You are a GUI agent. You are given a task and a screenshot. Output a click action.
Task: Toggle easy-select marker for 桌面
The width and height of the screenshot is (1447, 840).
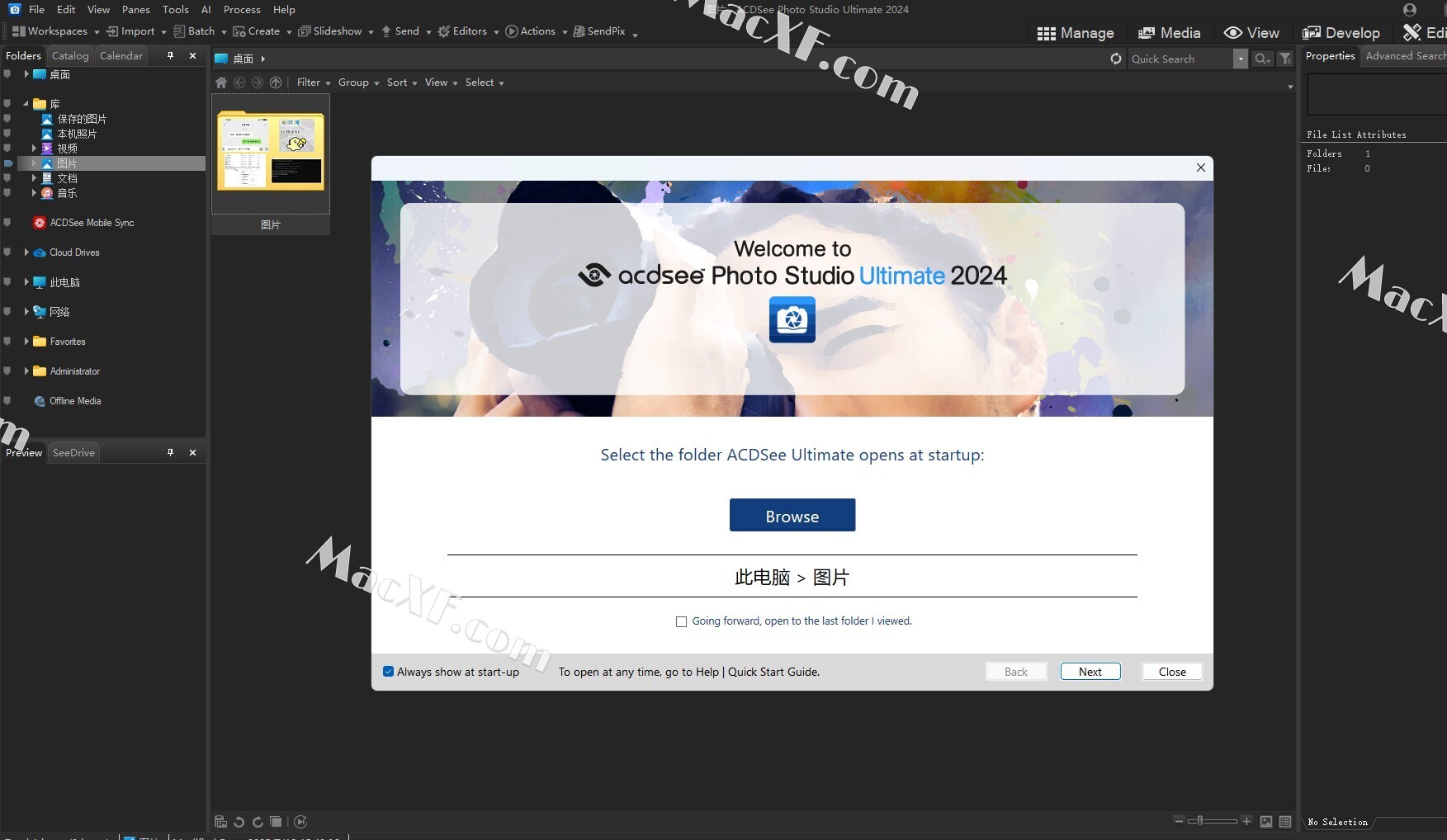pyautogui.click(x=7, y=74)
